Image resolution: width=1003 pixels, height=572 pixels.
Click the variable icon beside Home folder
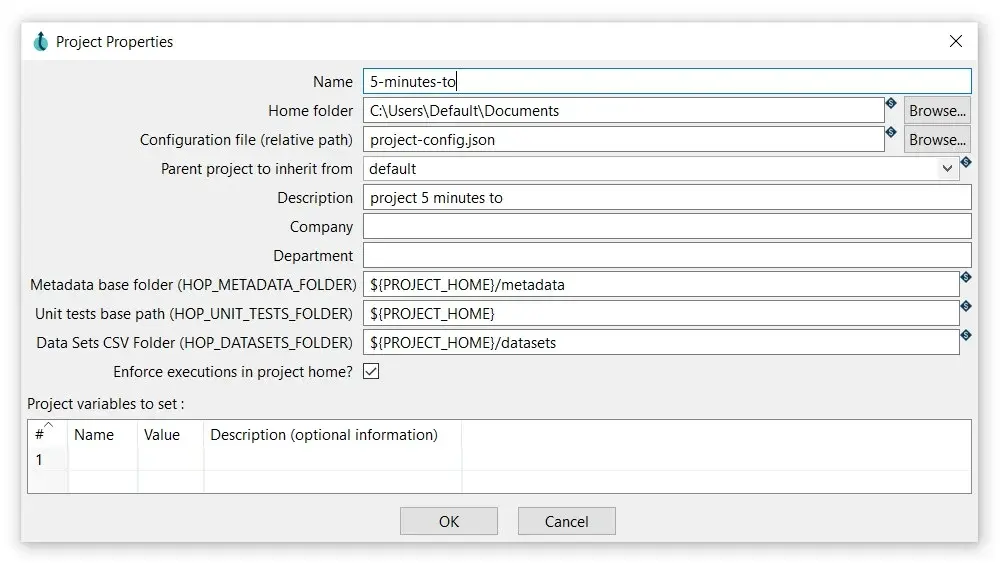coord(890,103)
